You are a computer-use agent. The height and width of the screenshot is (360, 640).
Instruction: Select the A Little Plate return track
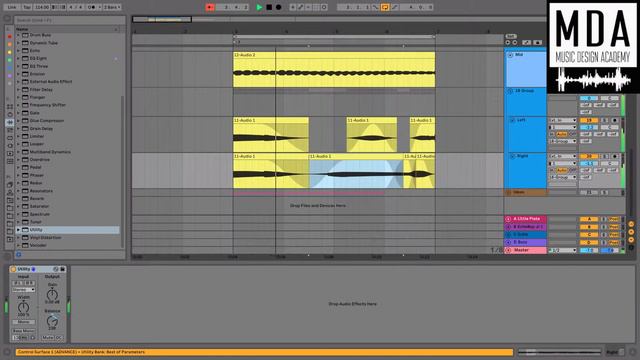(525, 219)
